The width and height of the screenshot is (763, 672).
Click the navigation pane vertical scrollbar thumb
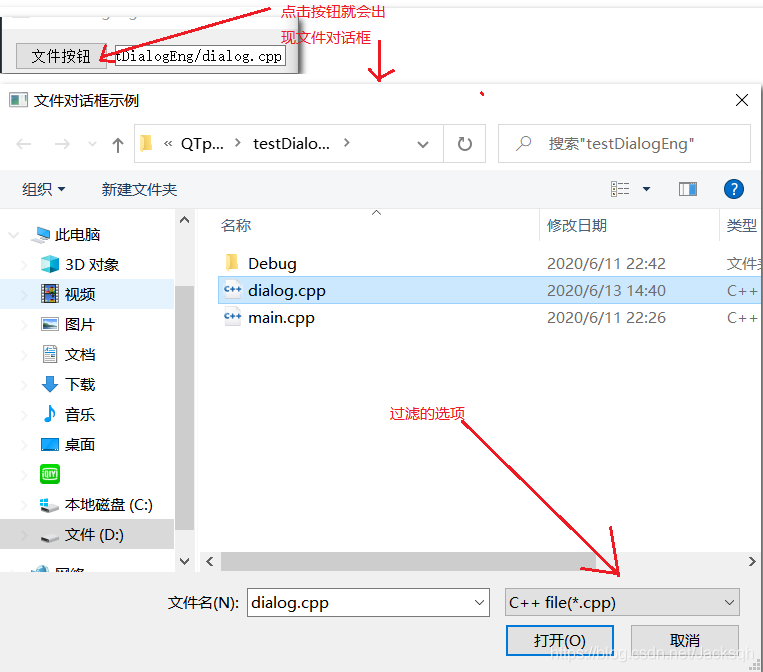(x=184, y=407)
